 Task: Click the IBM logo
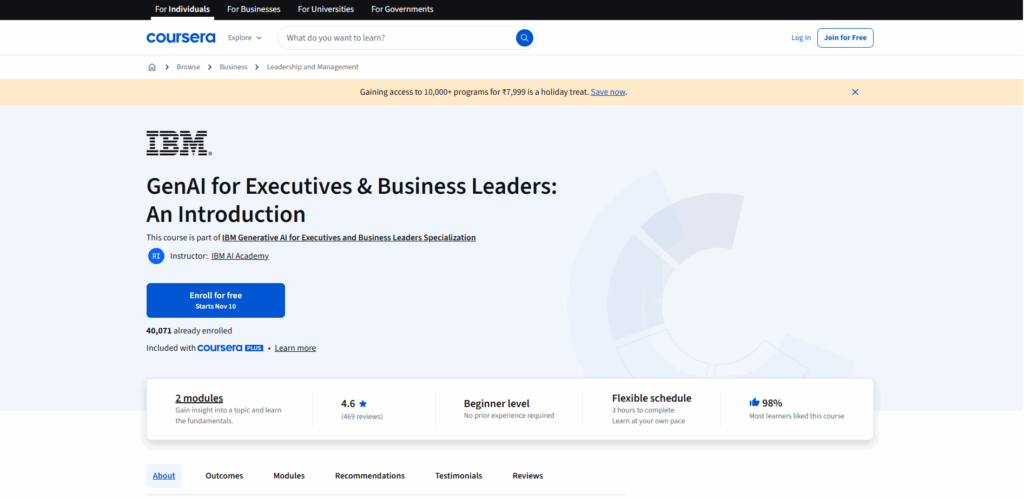178,143
